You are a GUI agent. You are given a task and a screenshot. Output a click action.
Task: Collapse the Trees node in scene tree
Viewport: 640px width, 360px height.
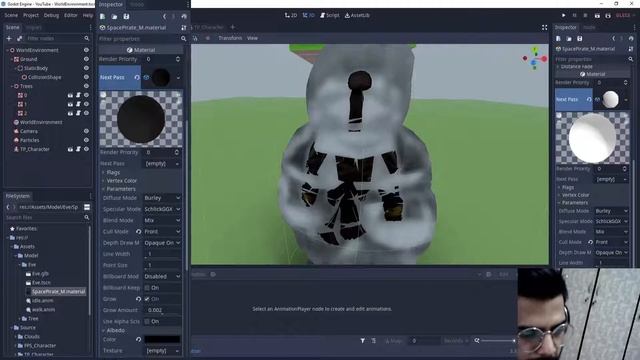tap(11, 86)
